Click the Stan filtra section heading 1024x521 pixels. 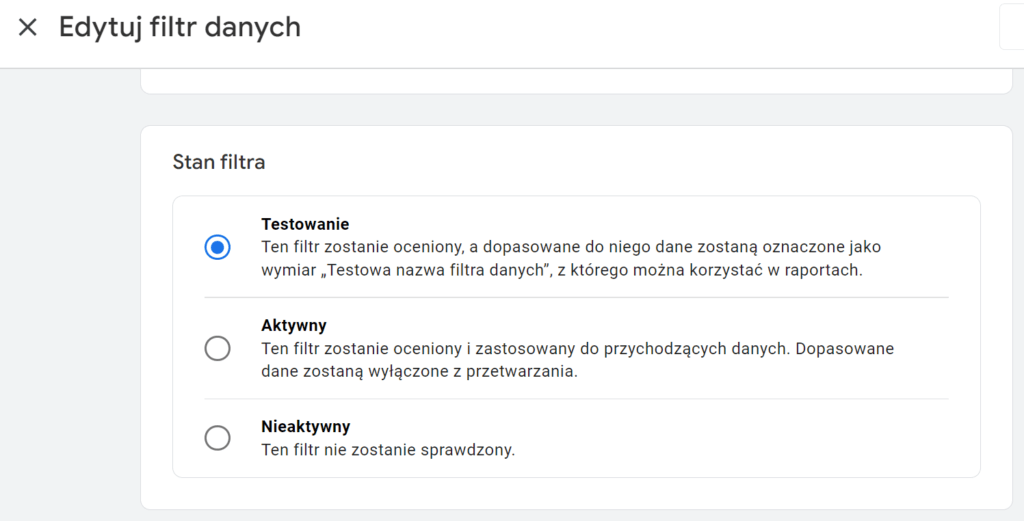point(219,162)
